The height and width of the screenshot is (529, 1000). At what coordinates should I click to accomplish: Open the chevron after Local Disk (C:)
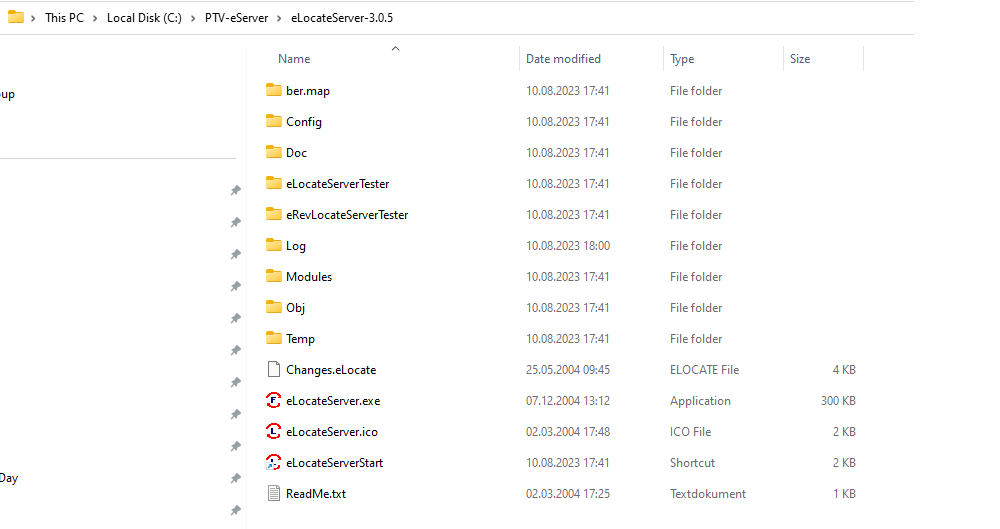point(194,18)
